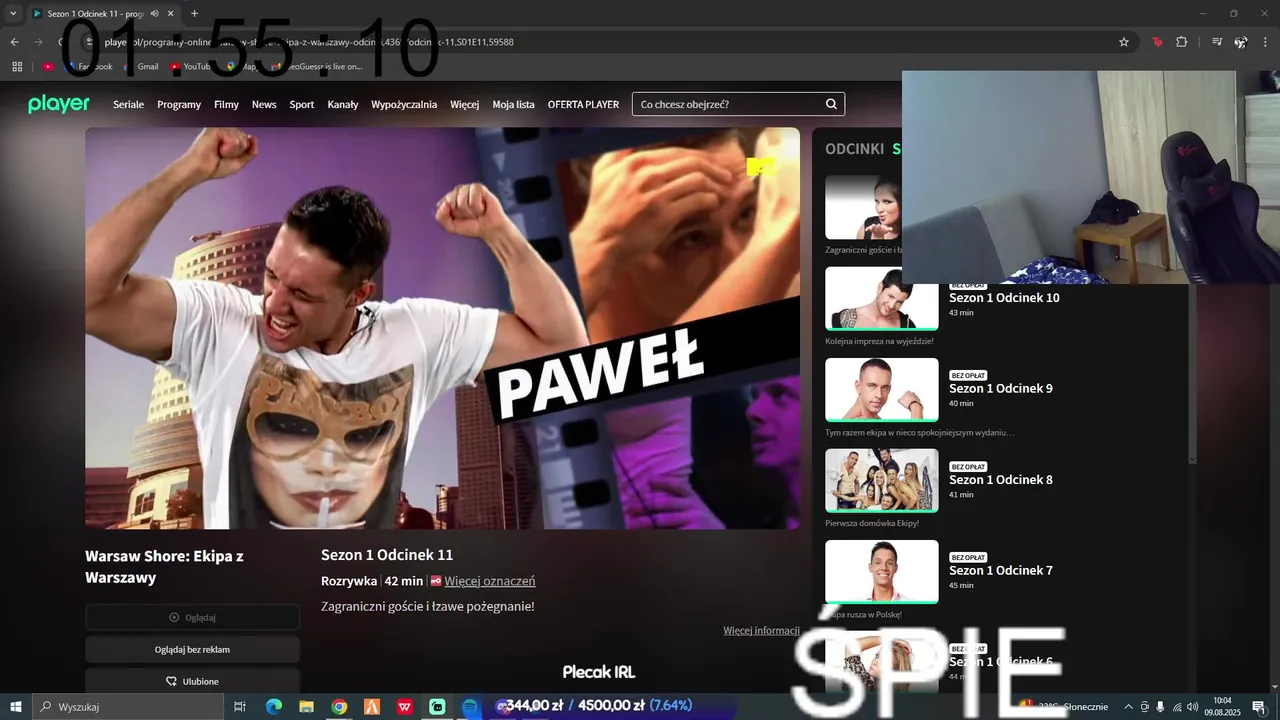Screen dimensions: 1280x720
Task: Open Sezon 1 Odcinek 7 thumbnail
Action: pyautogui.click(x=881, y=572)
